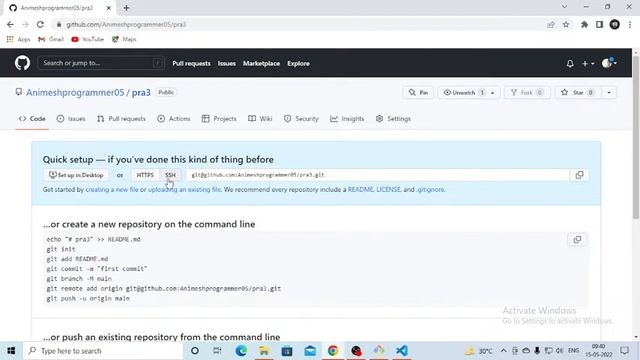Open the .gitignore link
Viewport: 640px width, 360px height.
[x=430, y=190]
